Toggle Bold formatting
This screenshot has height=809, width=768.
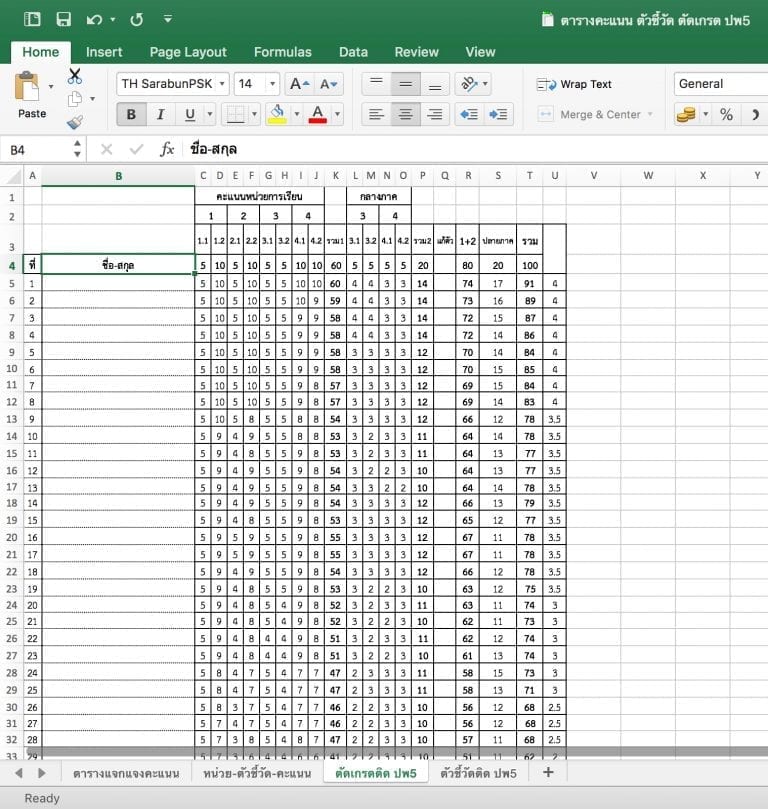tap(132, 114)
